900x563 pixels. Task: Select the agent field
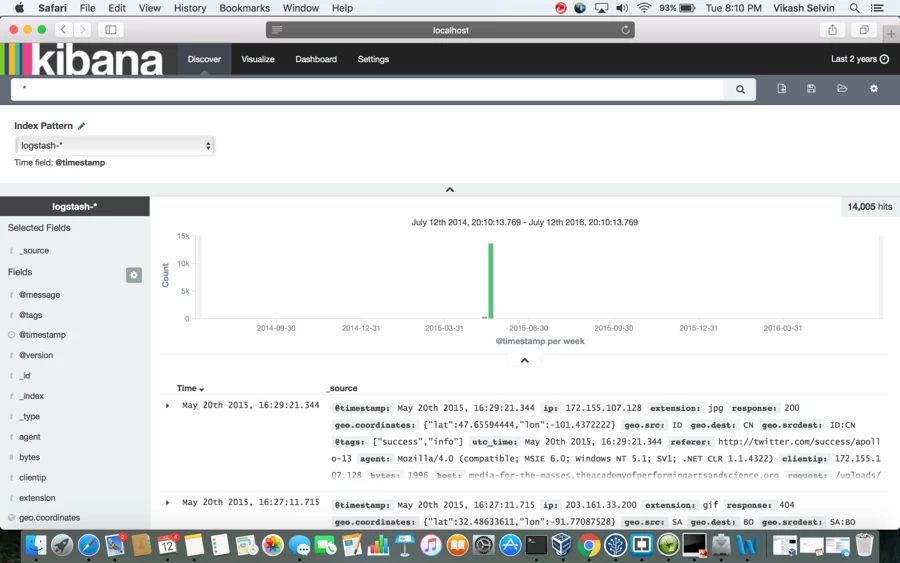point(29,437)
